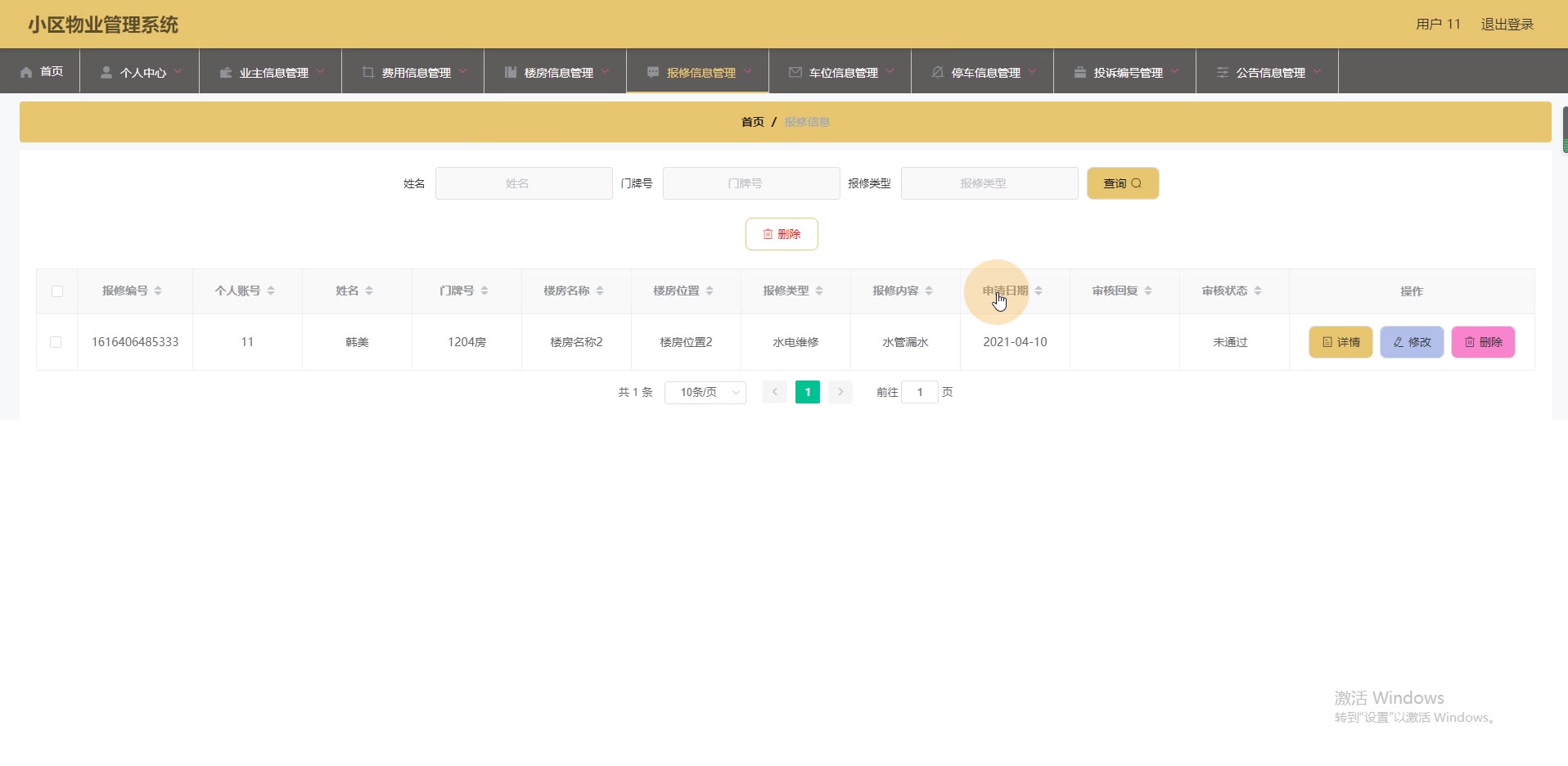Viewport: 1568px width, 766px height.
Task: Sort table by 个人账号 column arrows
Action: 271,291
